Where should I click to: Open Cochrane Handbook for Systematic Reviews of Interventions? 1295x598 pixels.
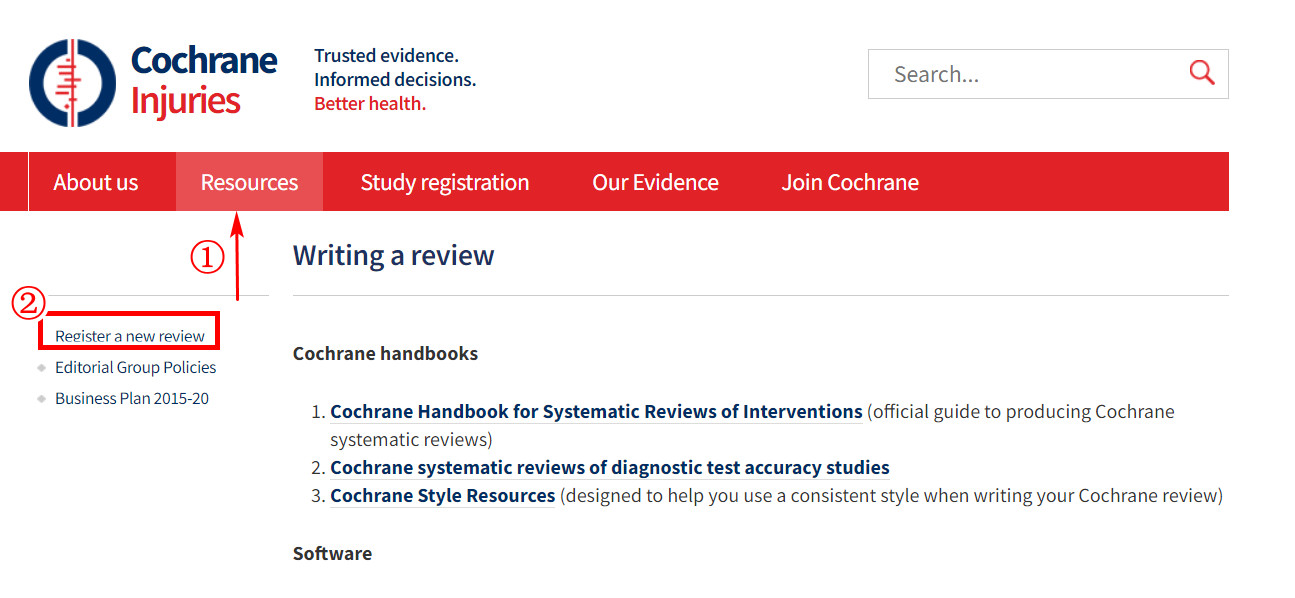(596, 411)
